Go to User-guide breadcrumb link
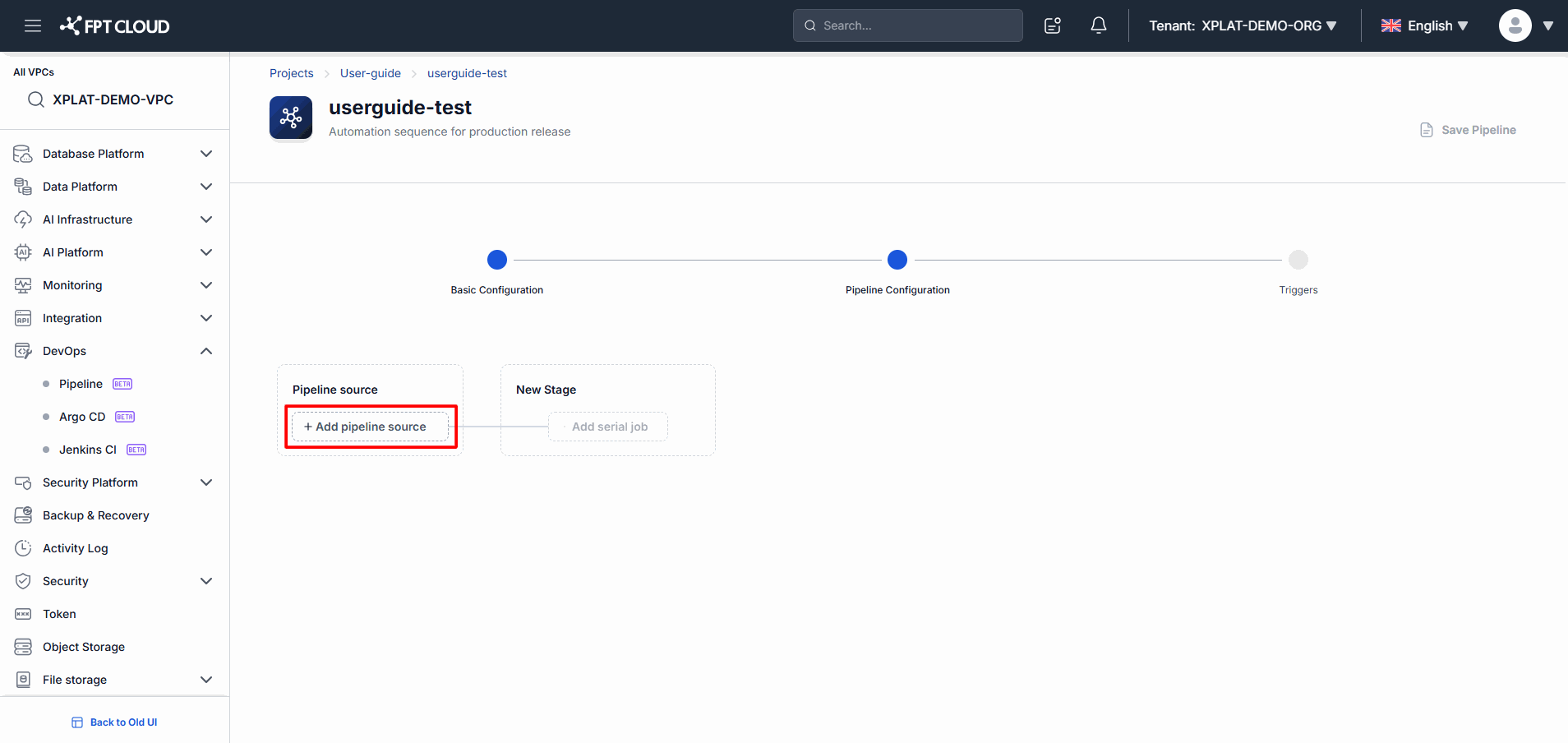 click(371, 73)
